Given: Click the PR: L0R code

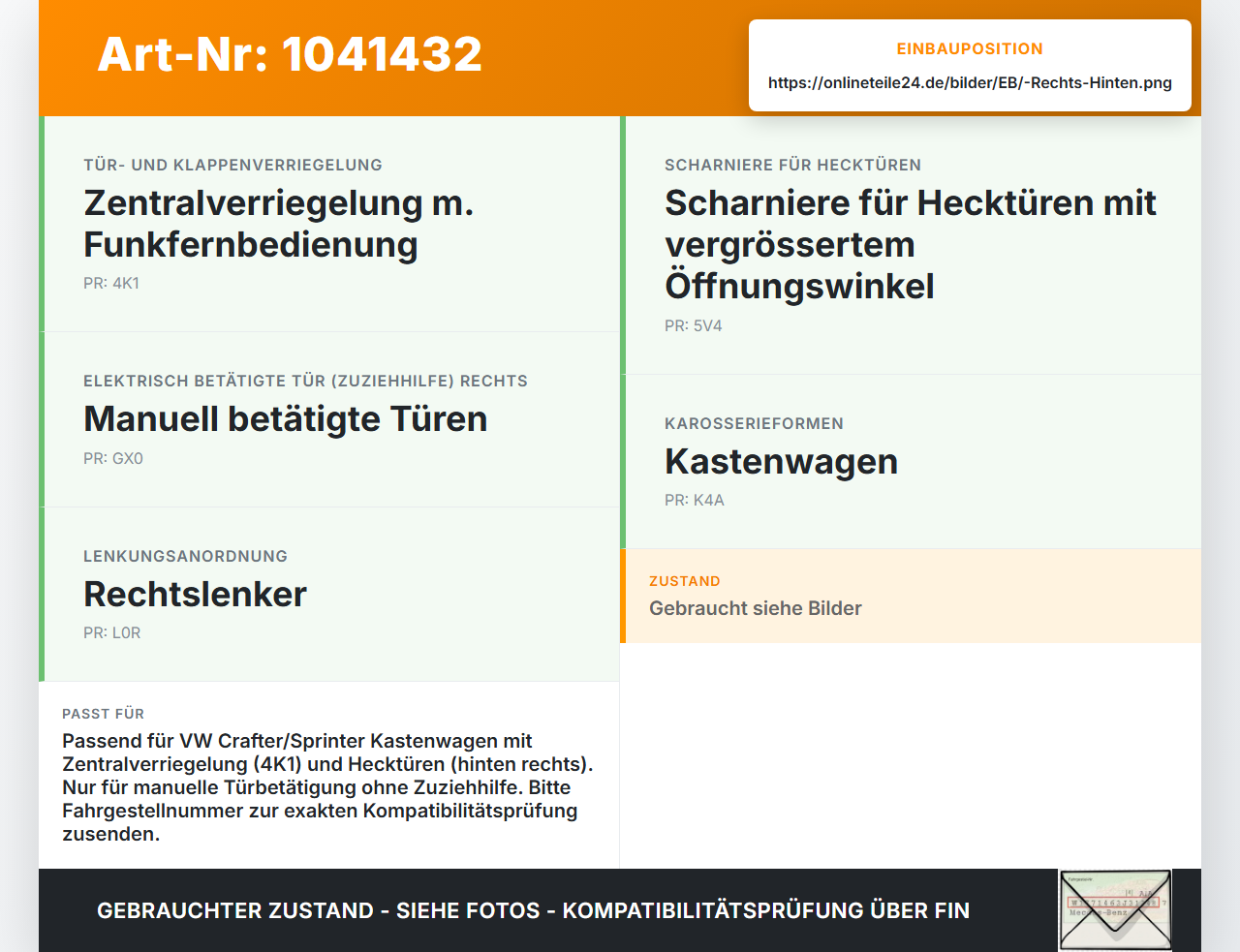Looking at the screenshot, I should (x=112, y=632).
